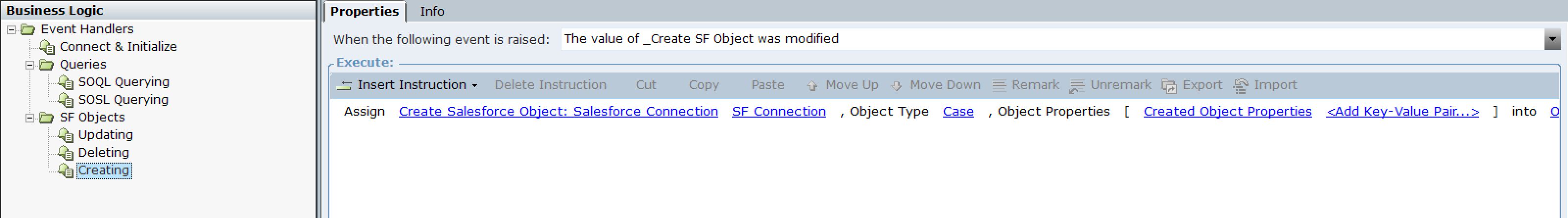Viewport: 1568px width, 218px height.
Task: Click the Case object type link
Action: [958, 111]
